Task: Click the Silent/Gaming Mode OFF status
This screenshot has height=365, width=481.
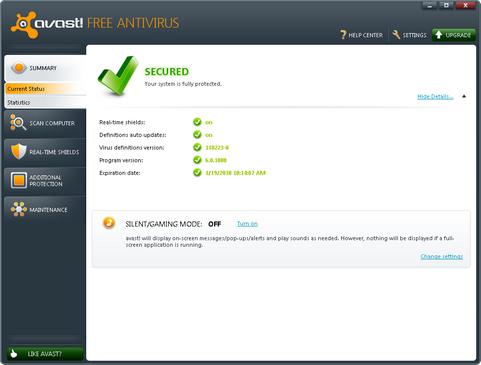Action: point(215,224)
